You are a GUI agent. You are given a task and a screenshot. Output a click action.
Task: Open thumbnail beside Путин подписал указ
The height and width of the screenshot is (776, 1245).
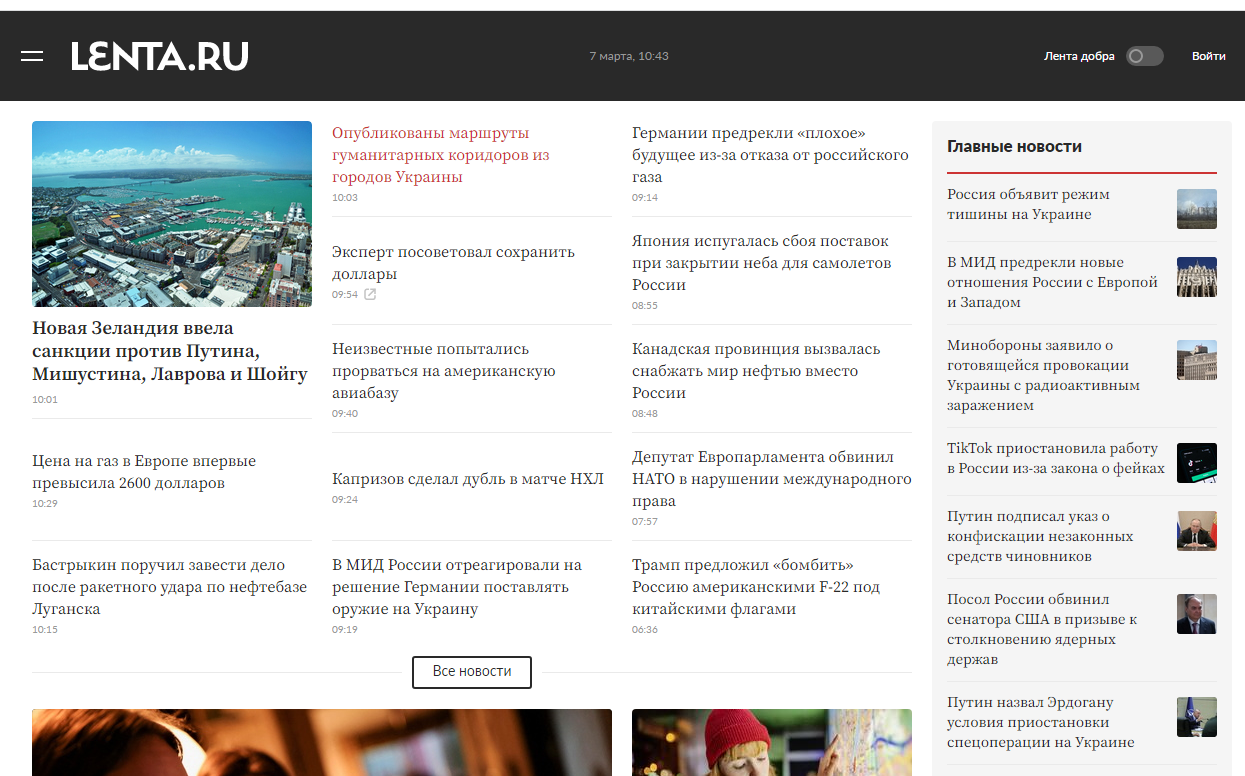tap(1196, 531)
